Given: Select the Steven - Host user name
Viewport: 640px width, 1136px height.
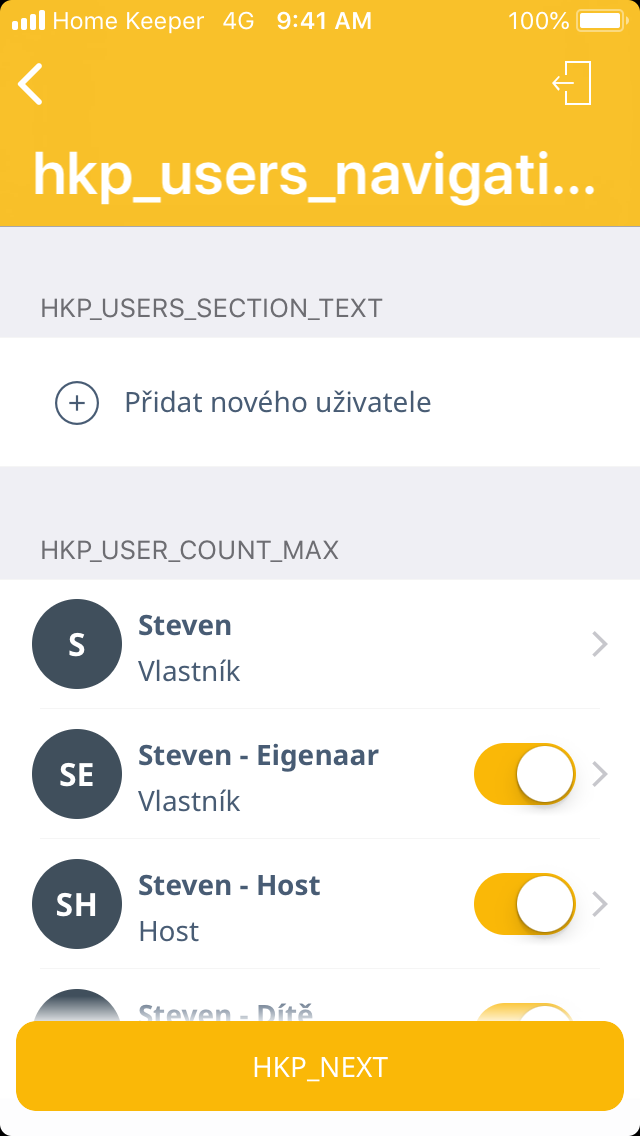Looking at the screenshot, I should click(229, 886).
